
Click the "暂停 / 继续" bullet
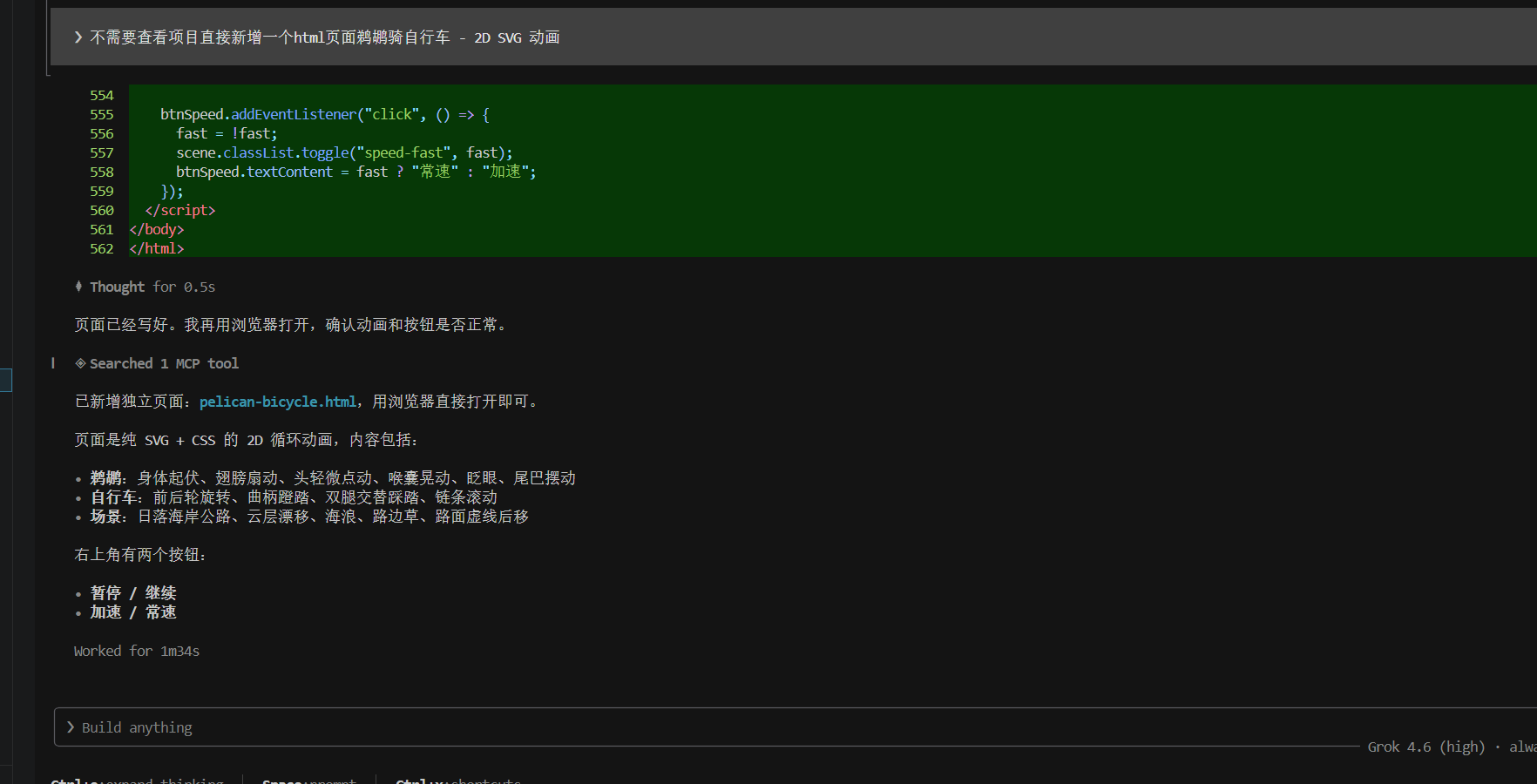point(133,593)
